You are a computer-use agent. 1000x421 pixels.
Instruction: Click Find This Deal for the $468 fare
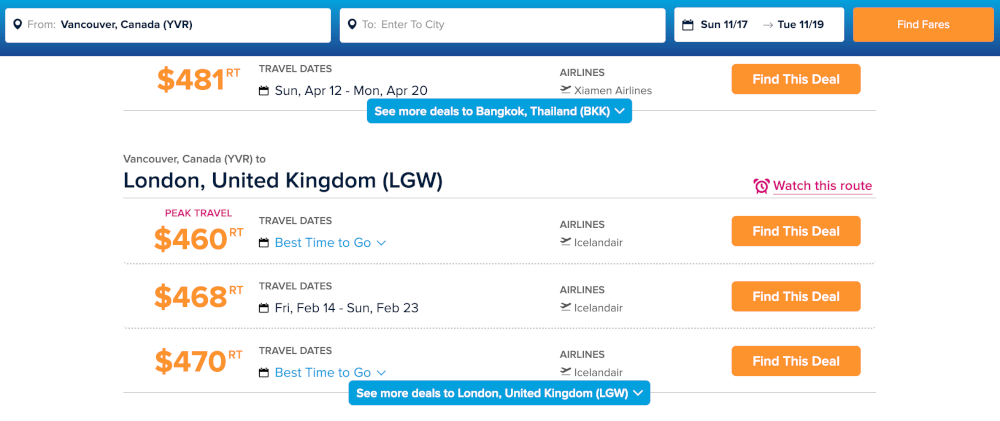coord(796,297)
